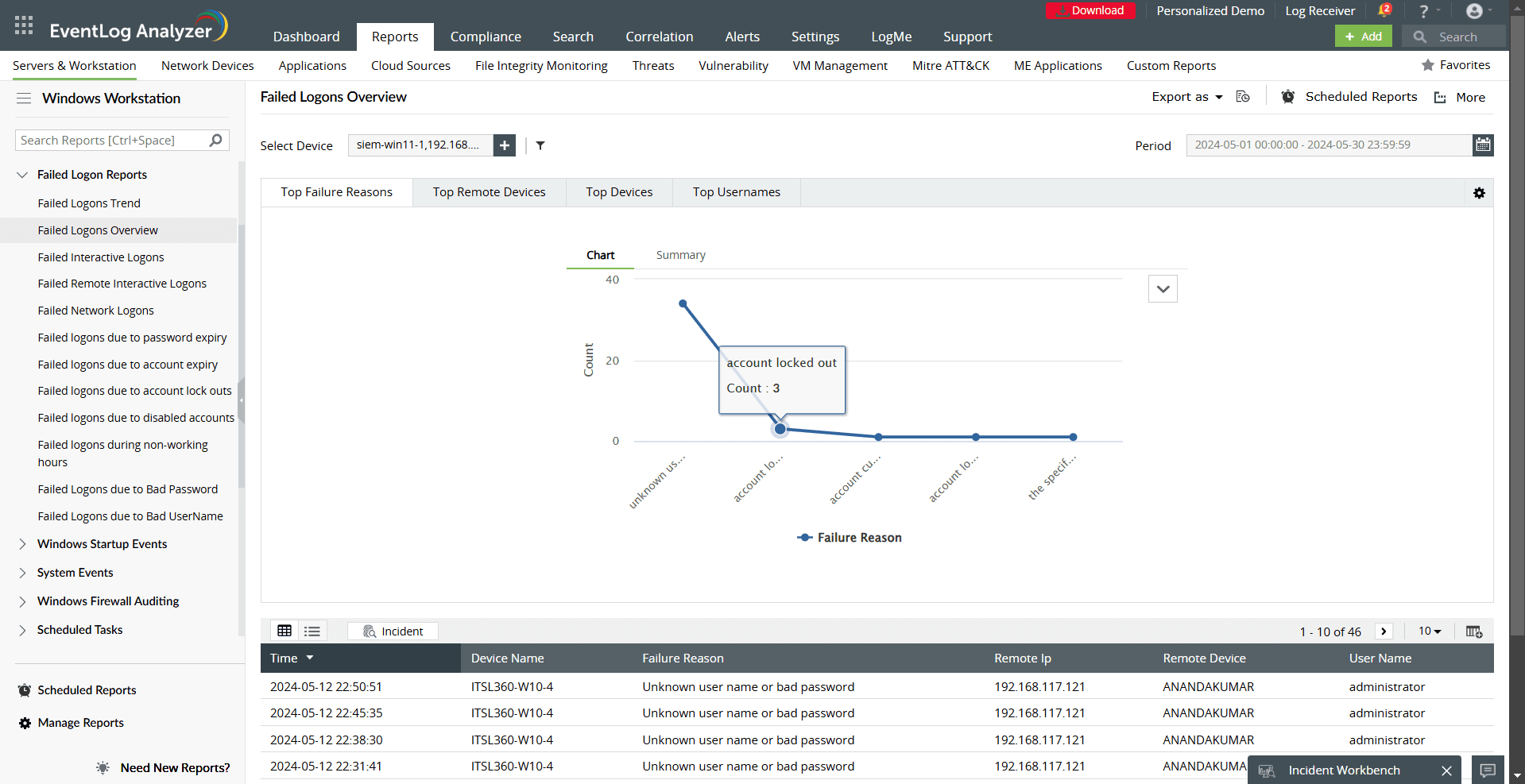Image resolution: width=1525 pixels, height=784 pixels.
Task: Collapse the chart area using the chevron button
Action: [x=1162, y=288]
